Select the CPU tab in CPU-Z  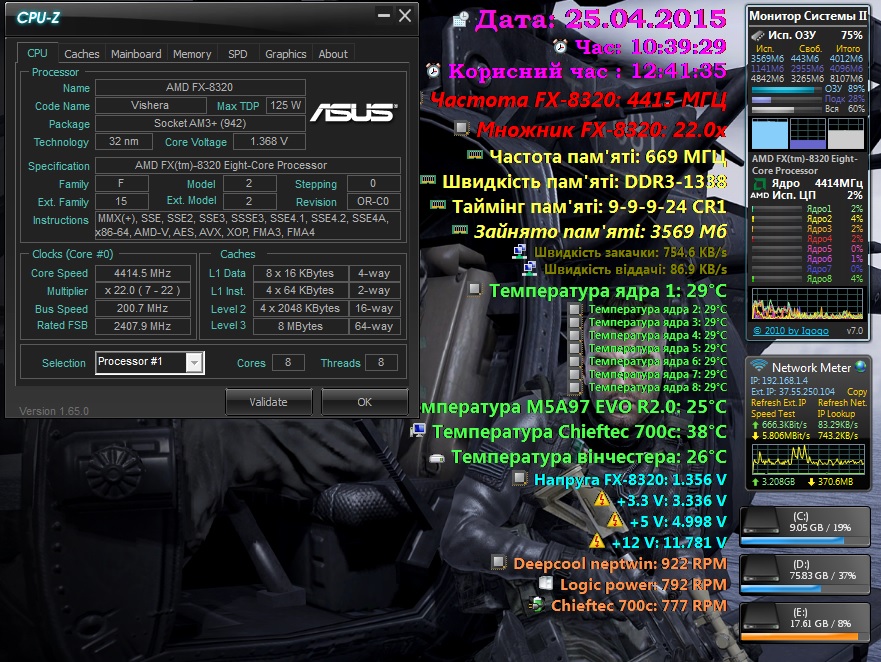click(37, 53)
